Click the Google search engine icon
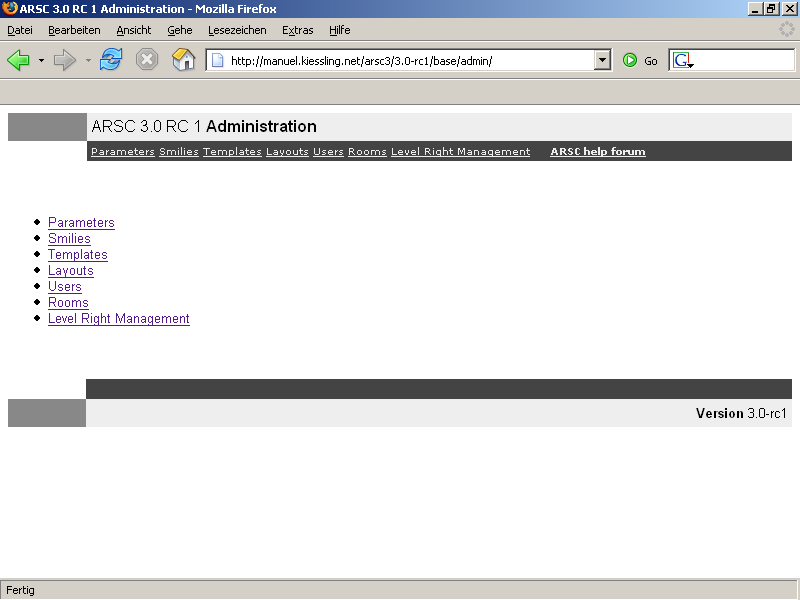Image resolution: width=800 pixels, height=600 pixels. pyautogui.click(x=683, y=61)
